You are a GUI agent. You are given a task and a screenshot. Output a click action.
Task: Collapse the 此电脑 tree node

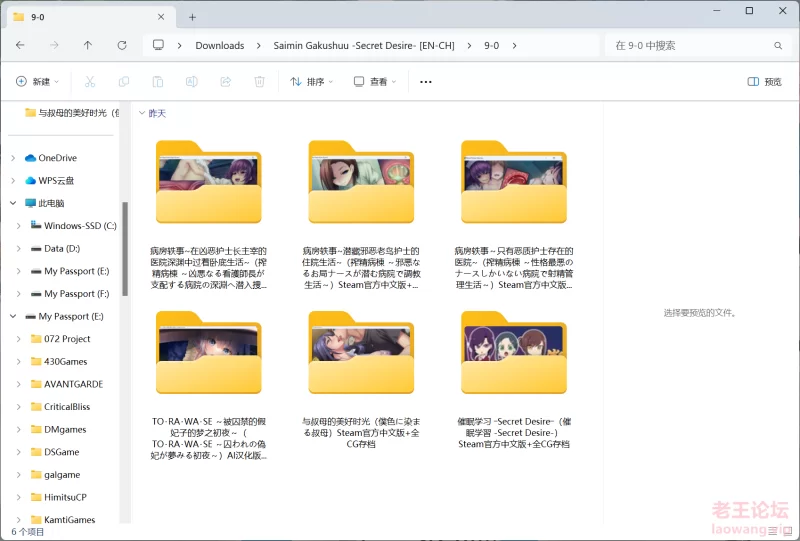(x=13, y=203)
